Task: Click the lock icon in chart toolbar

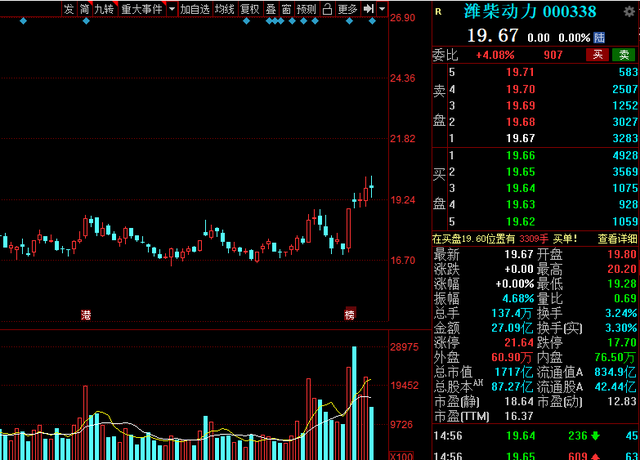Action: (327, 9)
